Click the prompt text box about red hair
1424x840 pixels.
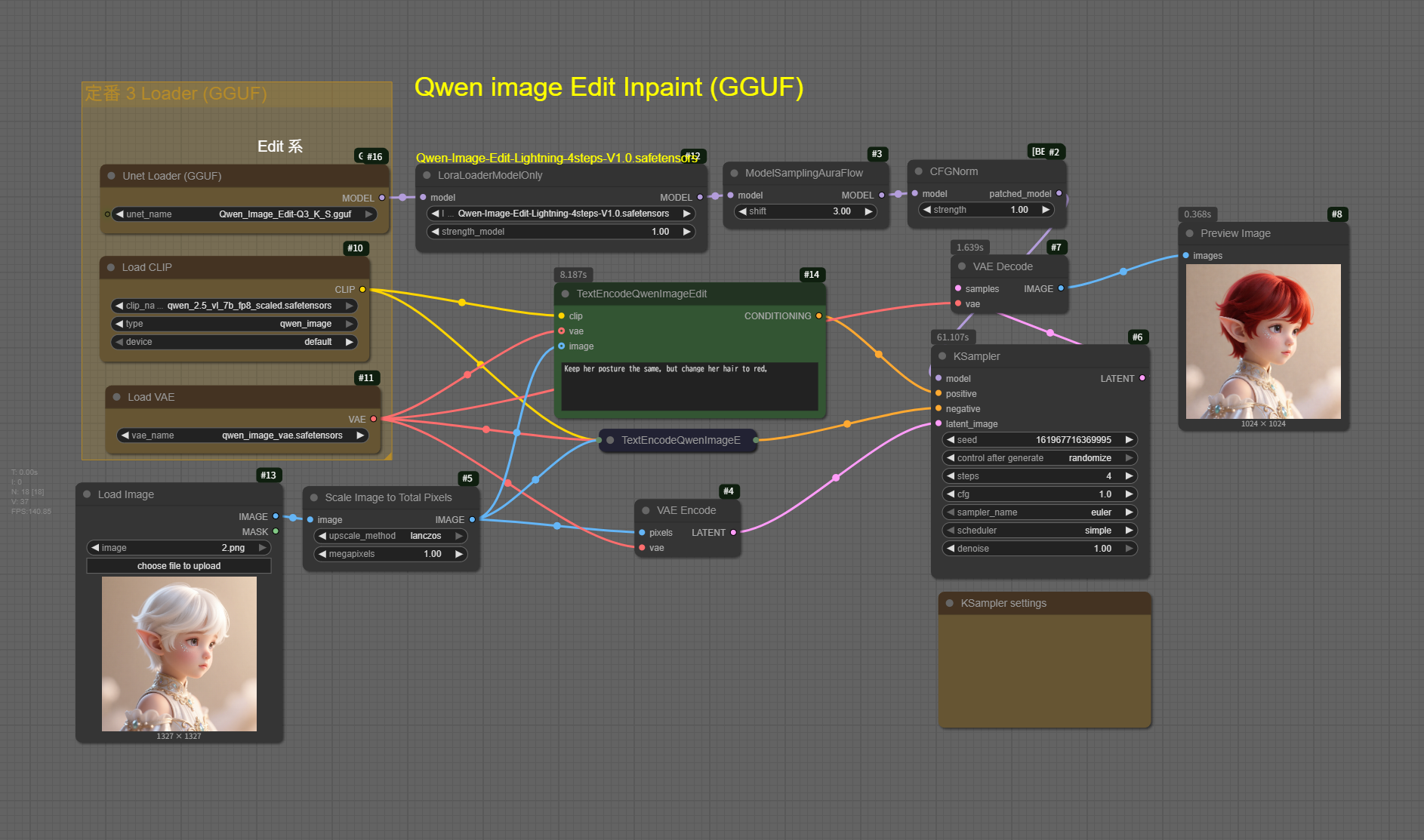click(x=689, y=386)
